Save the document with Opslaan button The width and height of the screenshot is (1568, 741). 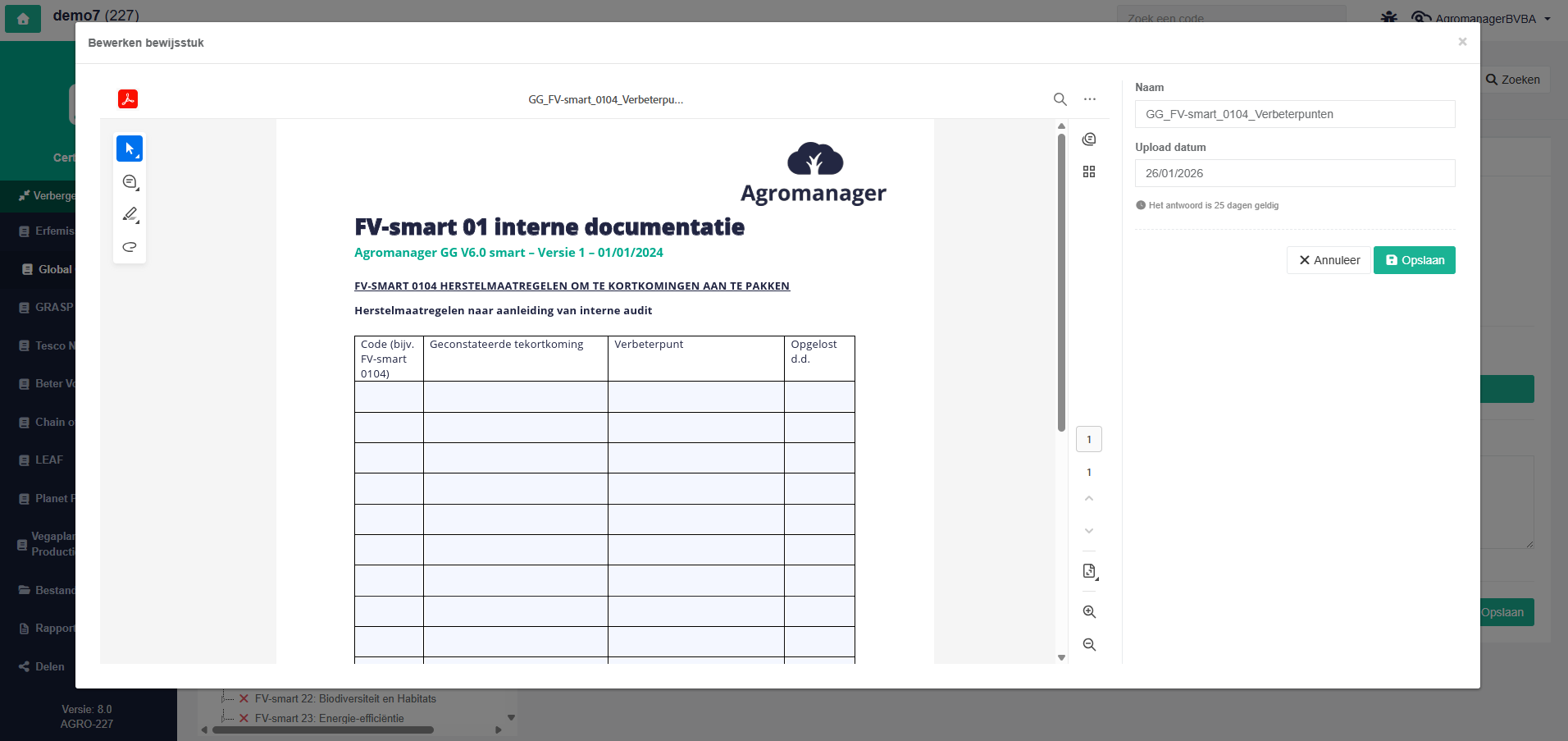[1415, 260]
